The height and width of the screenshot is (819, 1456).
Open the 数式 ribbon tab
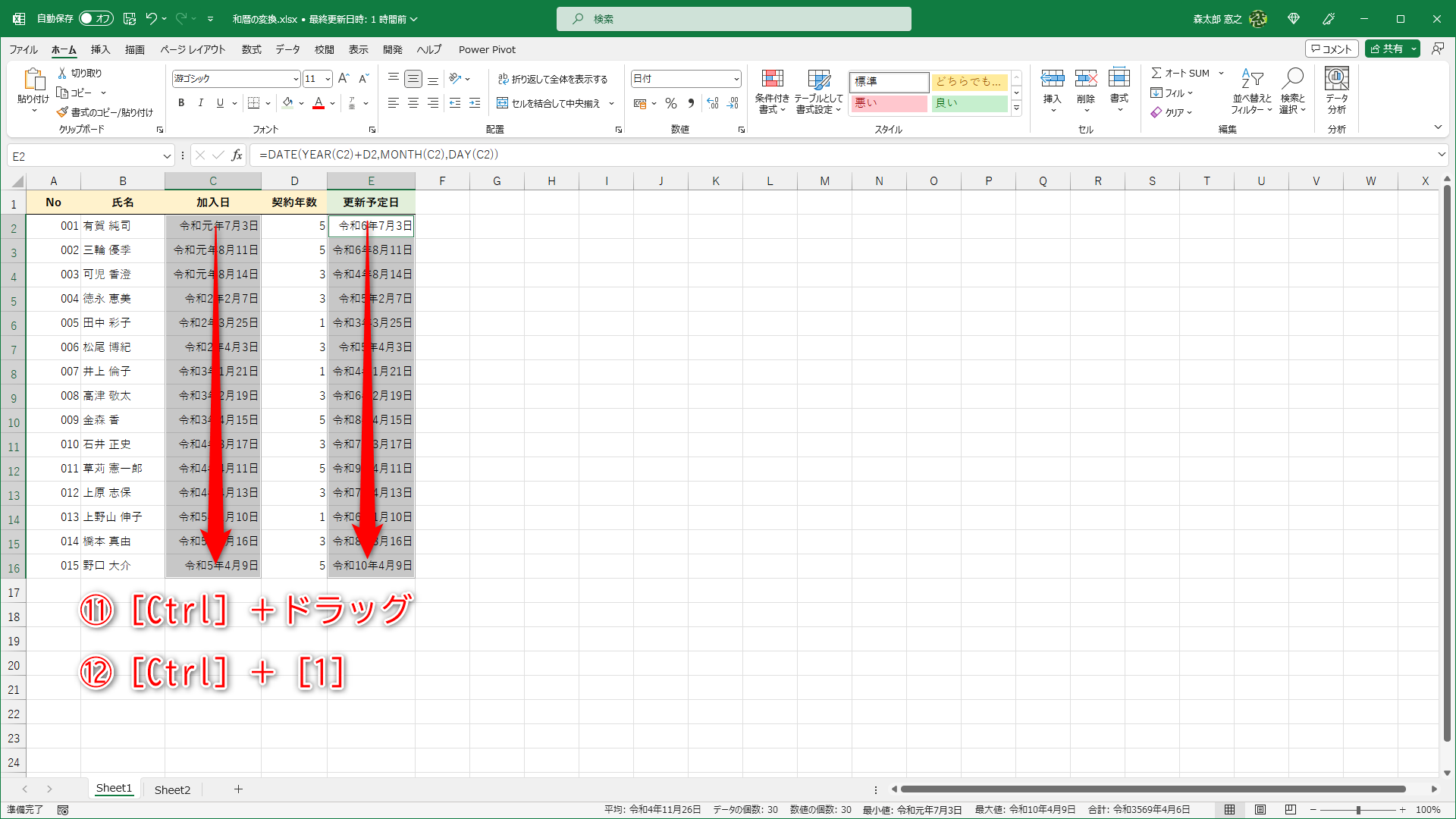tap(251, 49)
